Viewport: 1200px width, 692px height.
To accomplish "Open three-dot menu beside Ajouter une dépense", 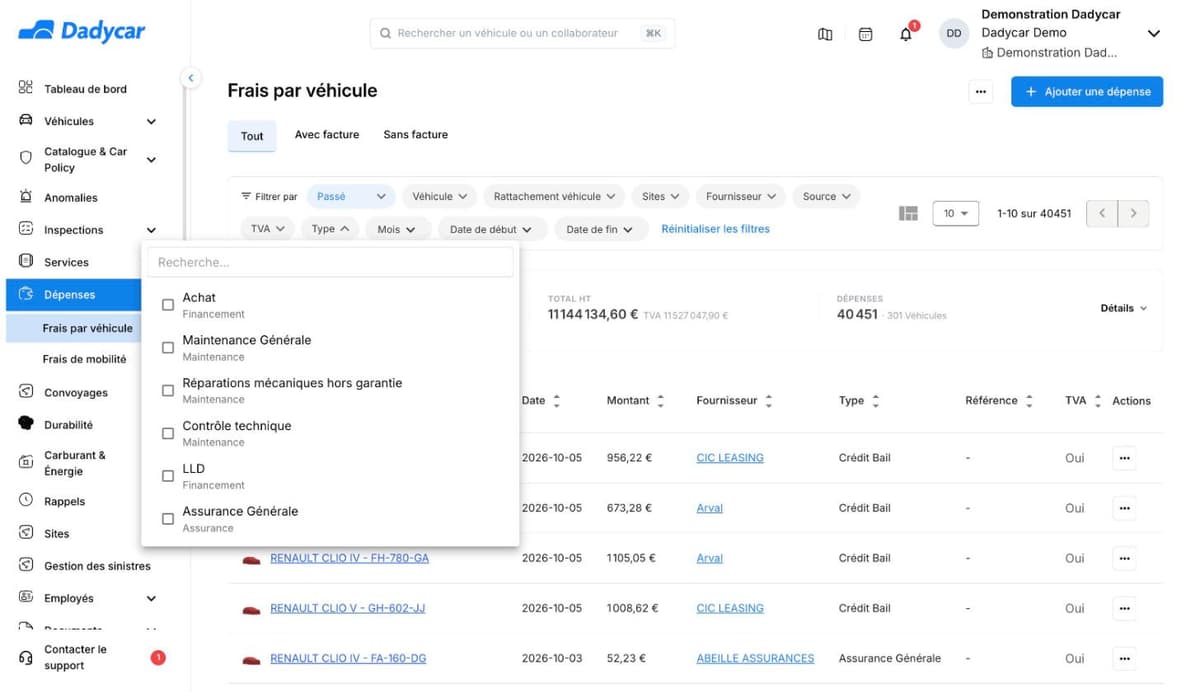I will pos(981,92).
